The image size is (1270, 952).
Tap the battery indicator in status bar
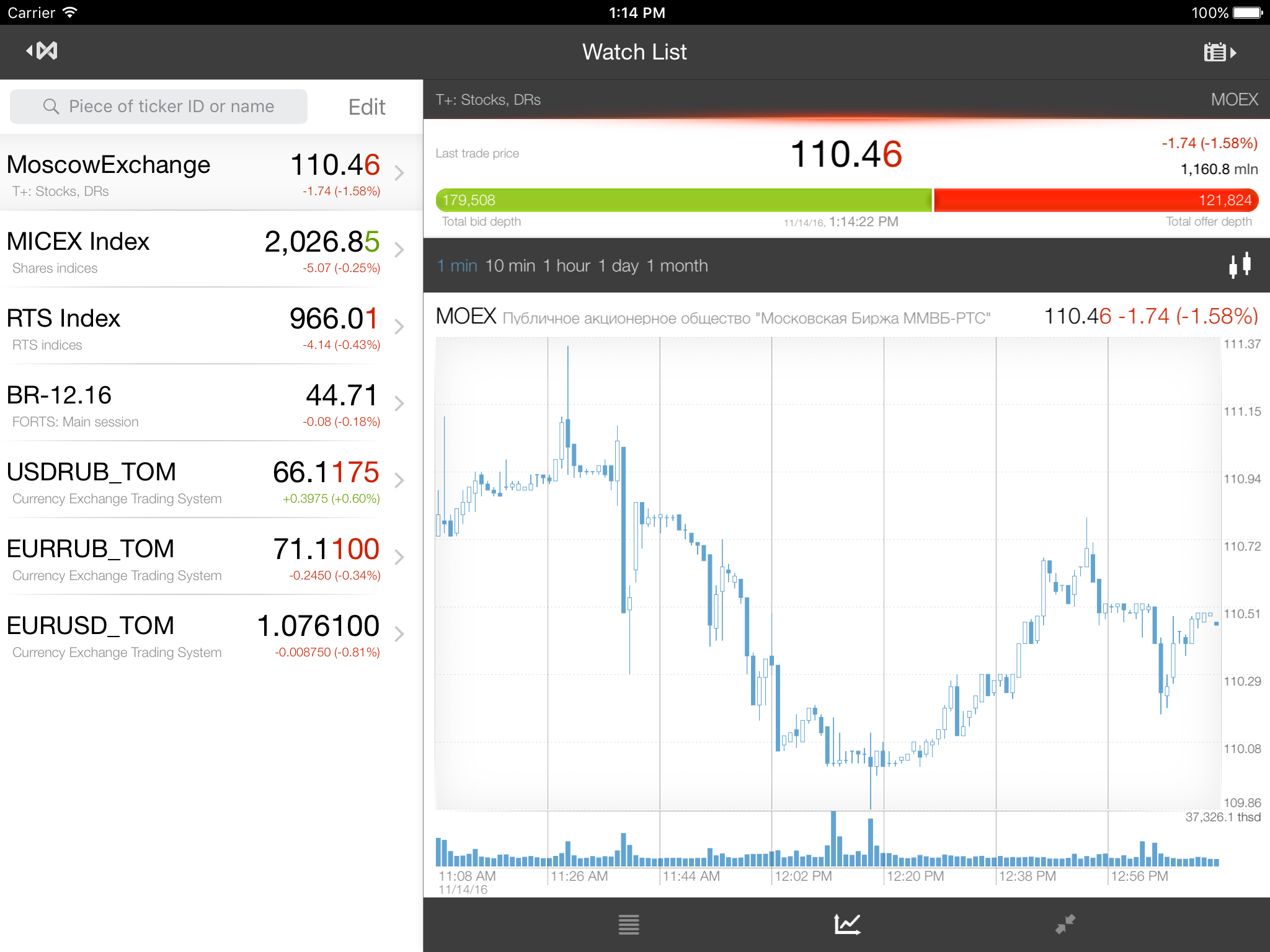(1246, 12)
